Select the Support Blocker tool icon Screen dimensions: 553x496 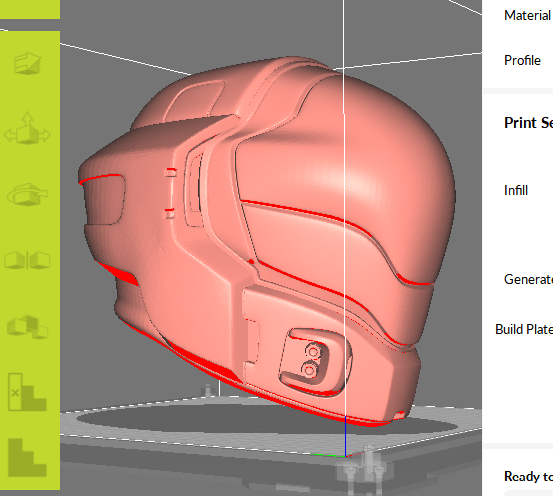point(27,392)
